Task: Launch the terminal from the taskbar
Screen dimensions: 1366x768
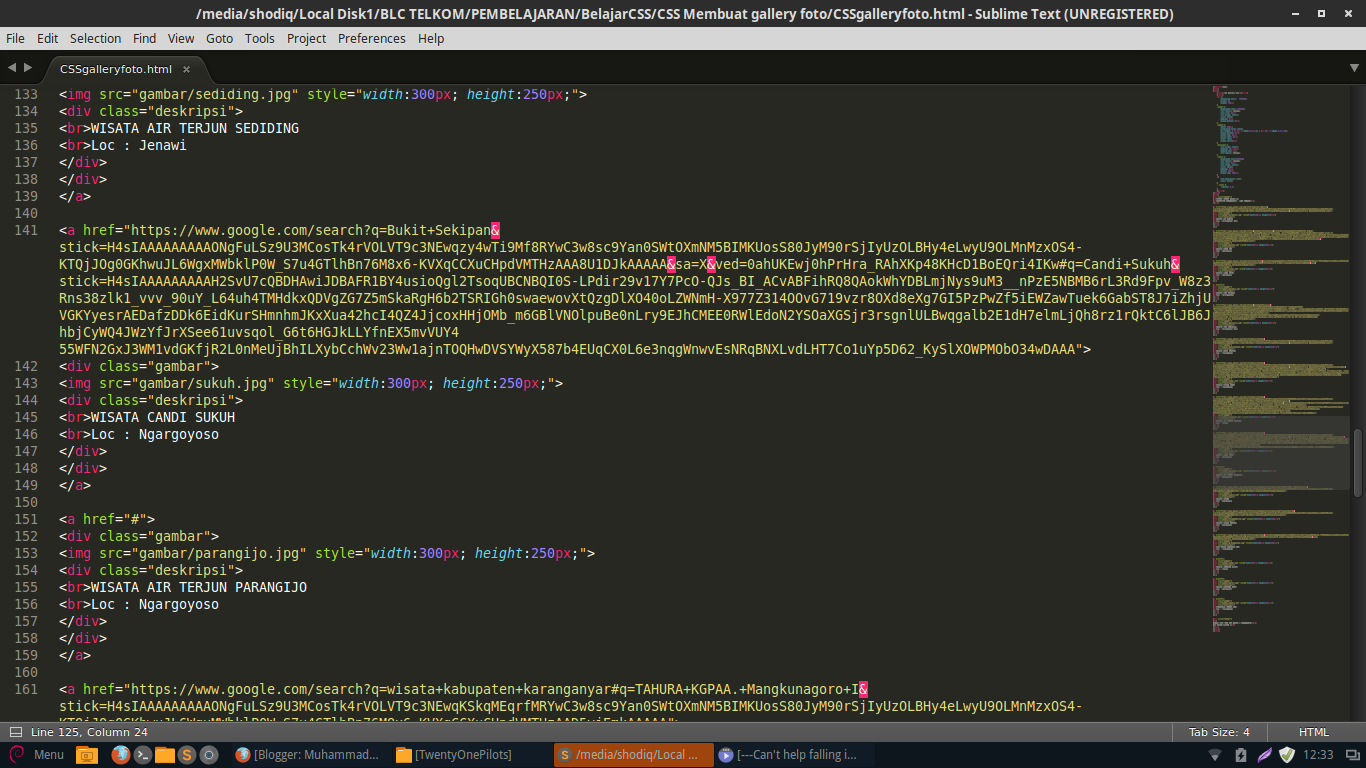Action: [x=143, y=754]
